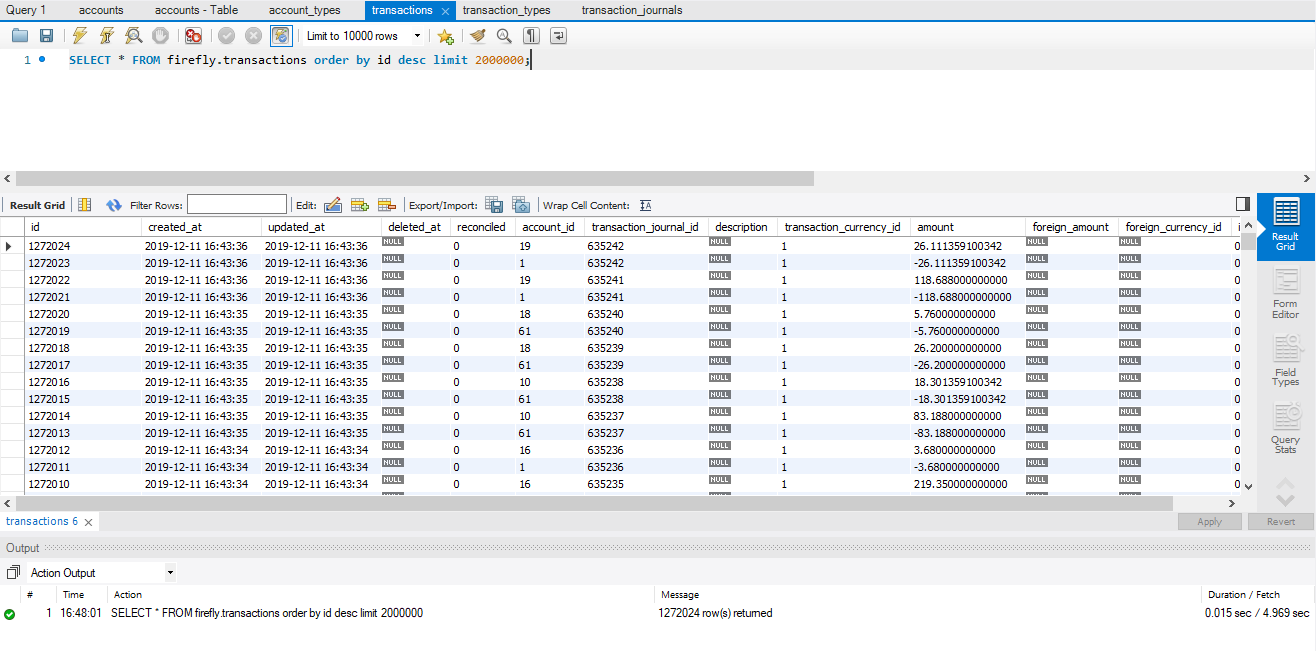Image resolution: width=1316 pixels, height=651 pixels.
Task: Refresh the result grid data
Action: click(x=113, y=205)
